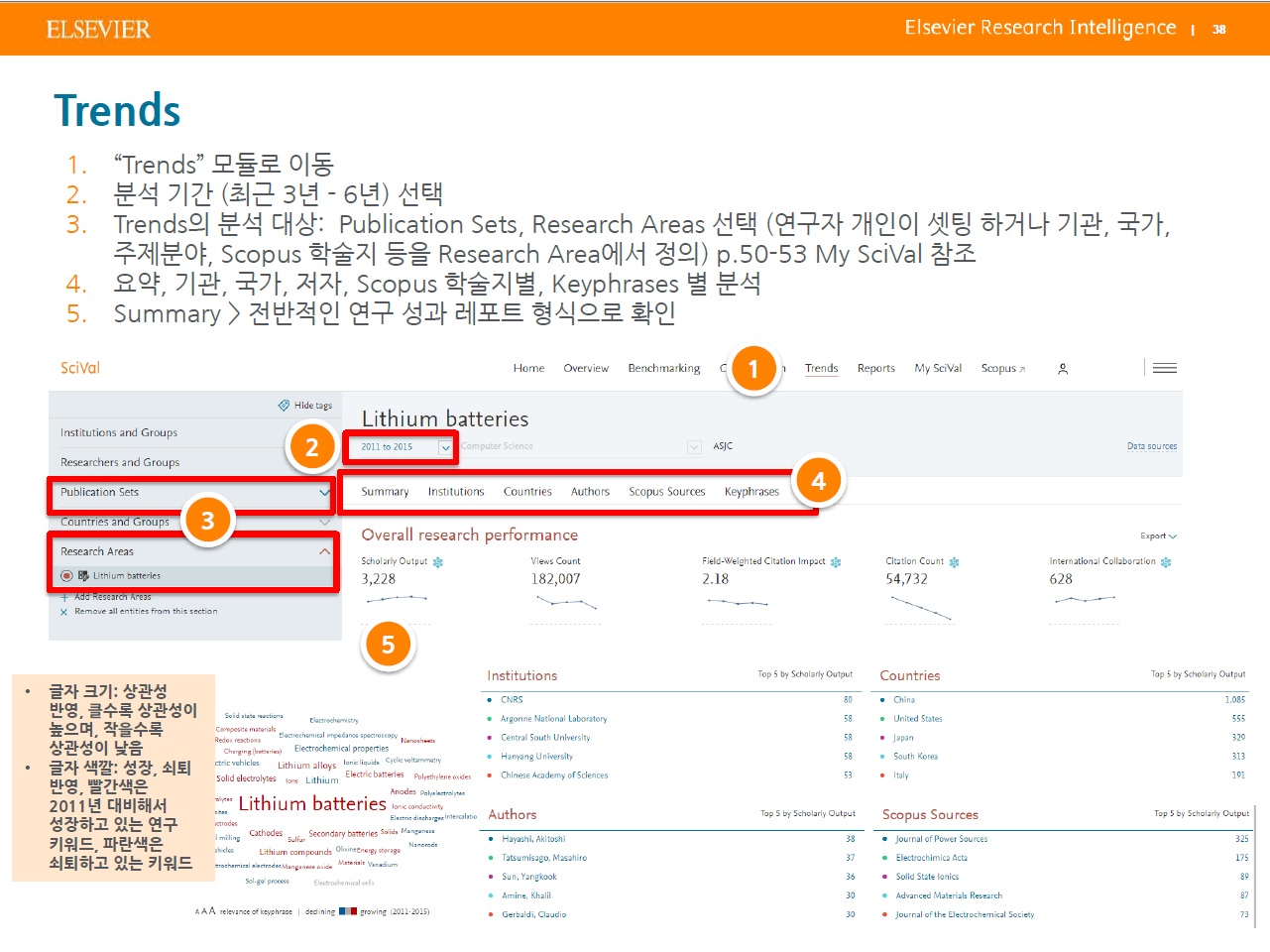Click the Hide tags label
This screenshot has width=1270, height=952.
click(313, 406)
